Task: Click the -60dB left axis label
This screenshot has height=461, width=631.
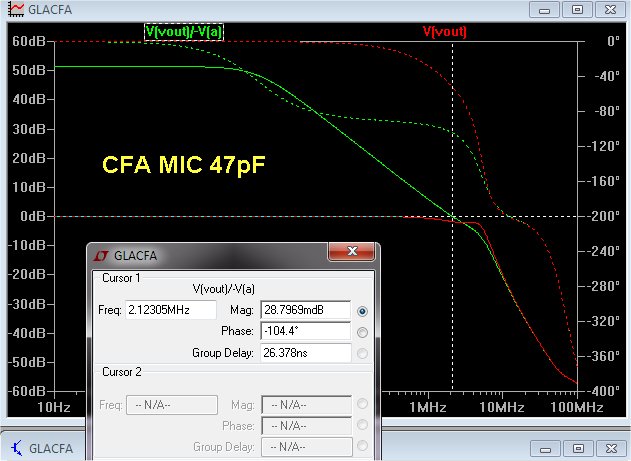Action: [27, 391]
